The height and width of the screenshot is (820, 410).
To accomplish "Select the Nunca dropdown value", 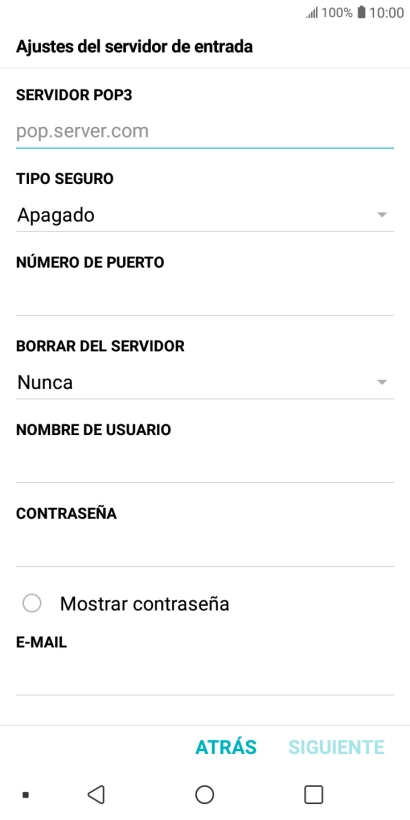I will tap(45, 382).
